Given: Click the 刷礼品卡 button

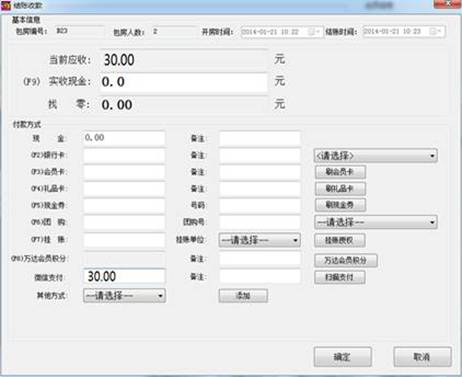Looking at the screenshot, I should click(x=340, y=189).
